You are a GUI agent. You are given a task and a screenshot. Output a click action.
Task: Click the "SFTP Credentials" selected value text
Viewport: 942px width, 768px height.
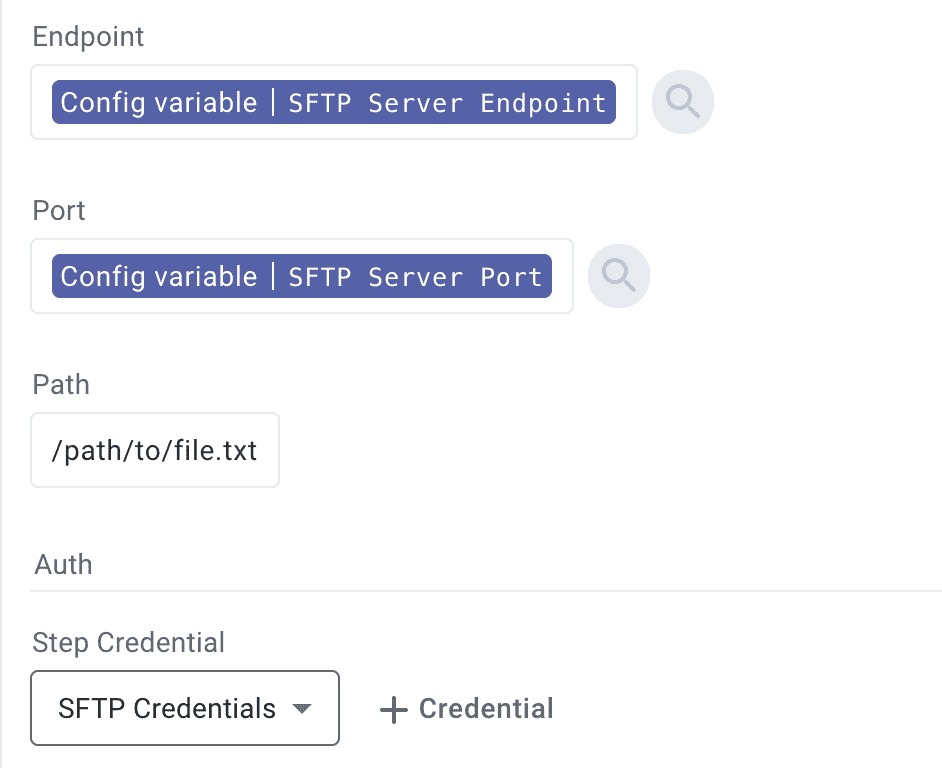(x=167, y=709)
